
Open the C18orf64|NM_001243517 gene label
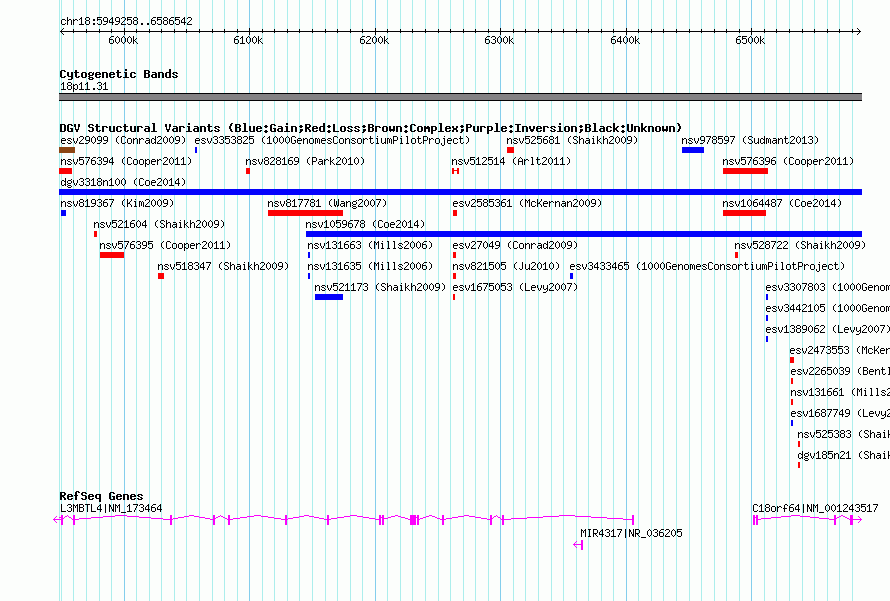(815, 508)
